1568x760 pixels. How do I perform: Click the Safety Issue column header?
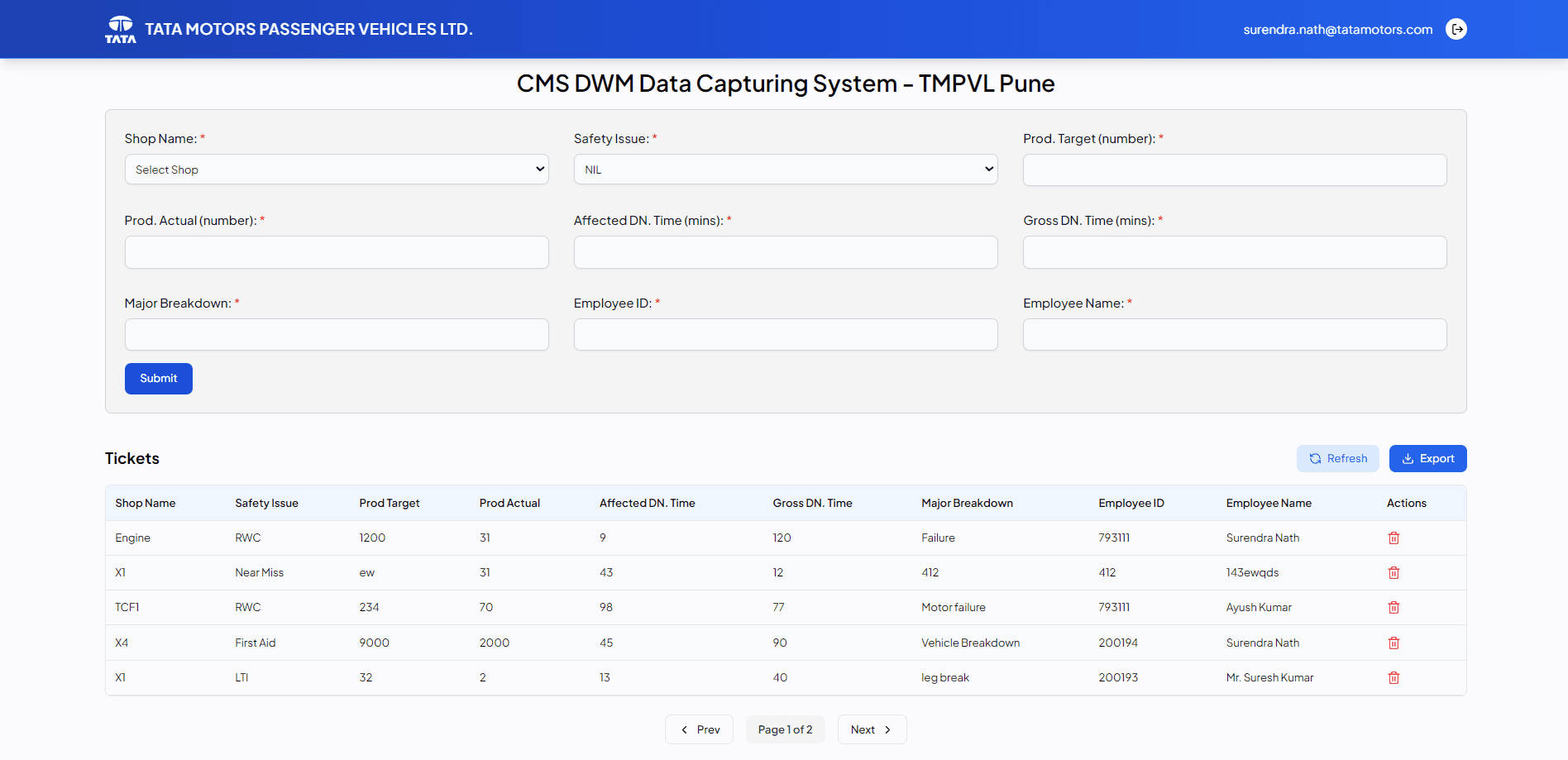(266, 503)
